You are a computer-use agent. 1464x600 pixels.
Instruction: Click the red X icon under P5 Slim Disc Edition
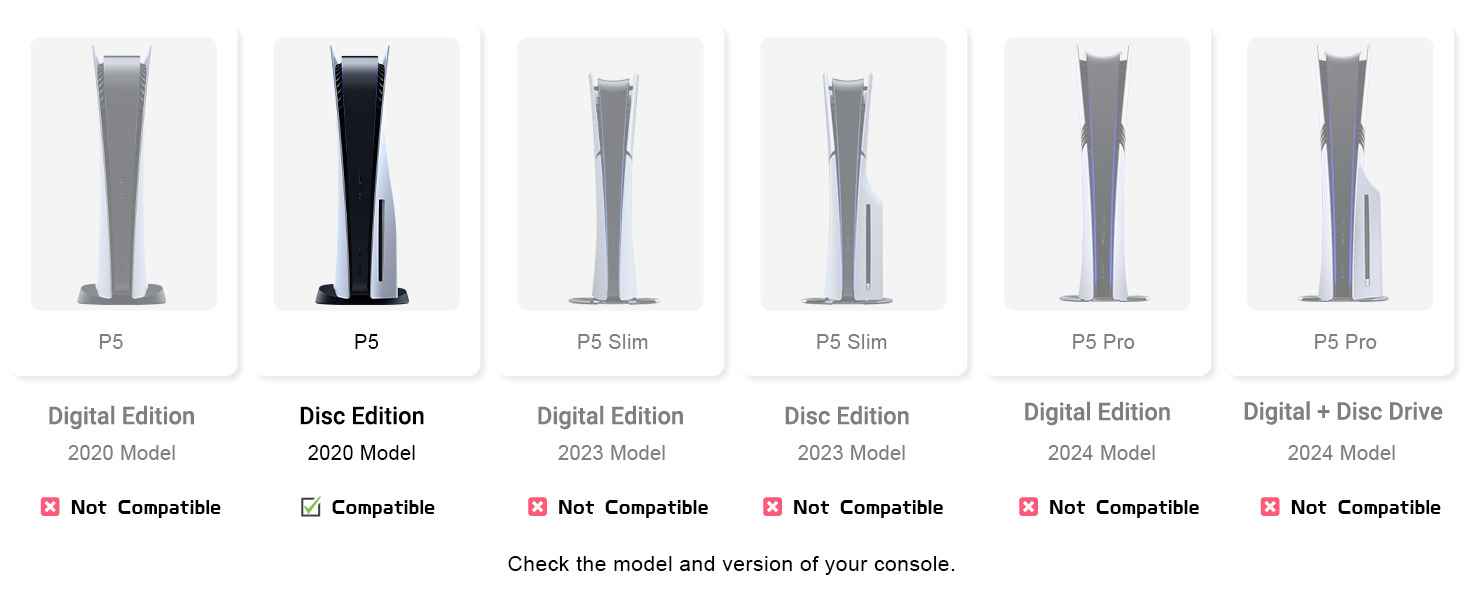pyautogui.click(x=772, y=507)
